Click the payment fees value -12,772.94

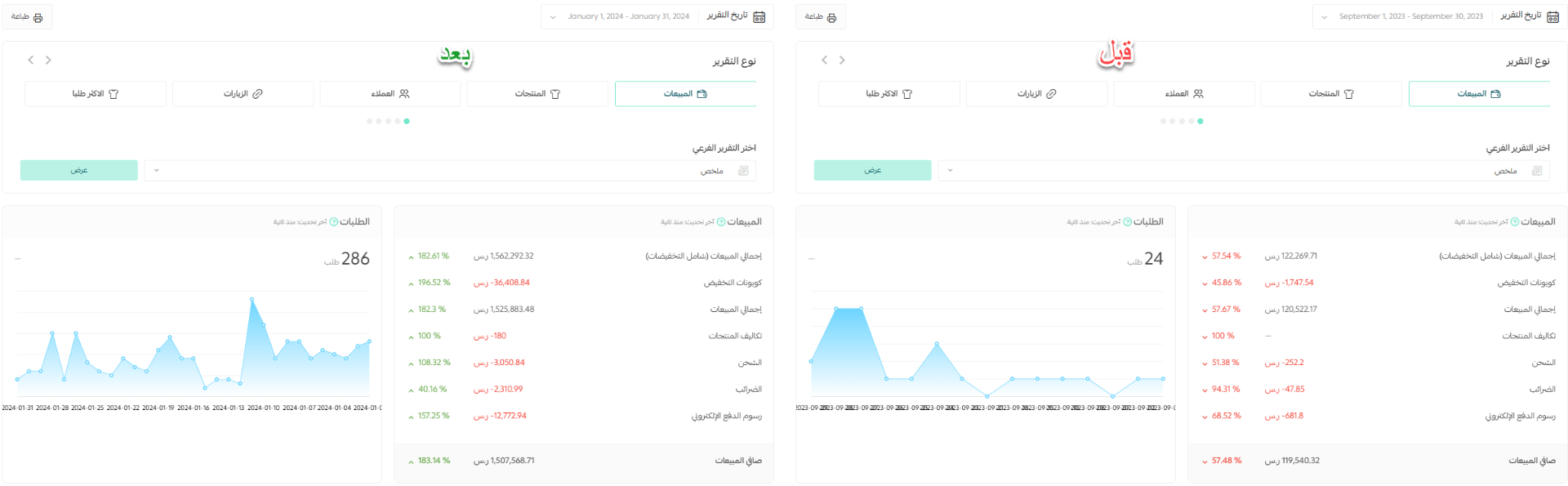click(x=500, y=416)
